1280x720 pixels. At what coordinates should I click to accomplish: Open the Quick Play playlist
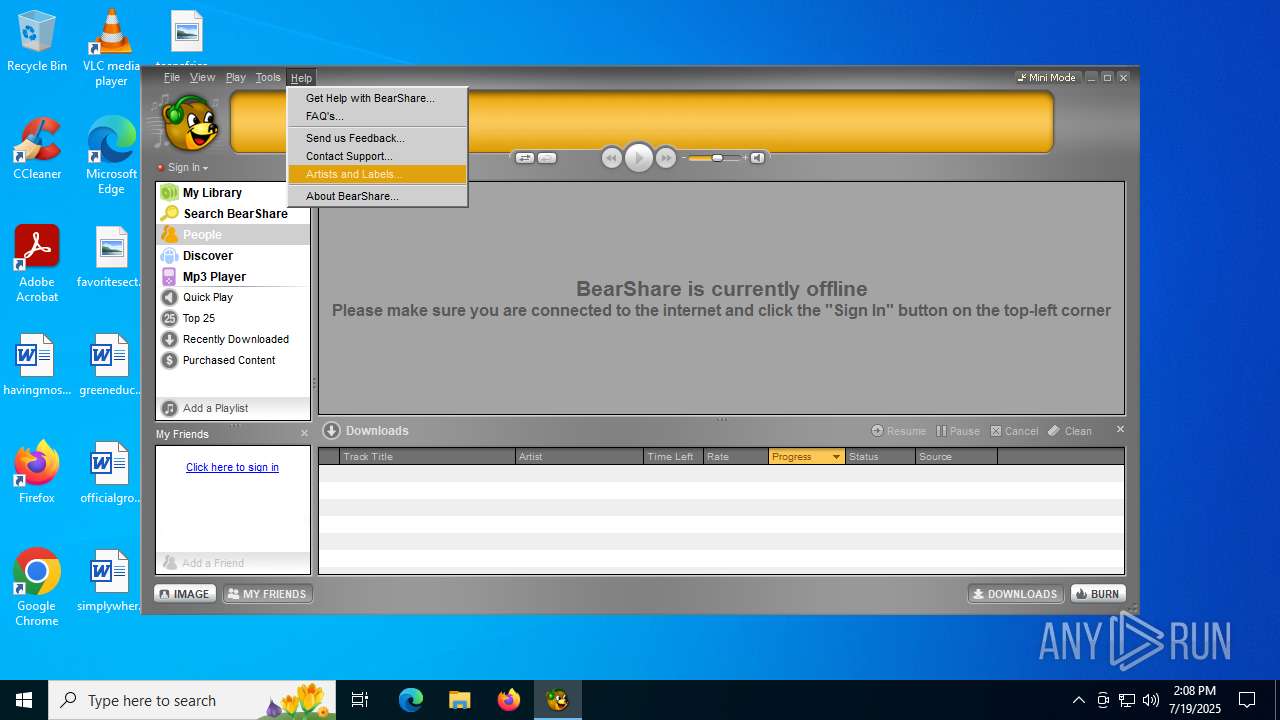coord(233,297)
